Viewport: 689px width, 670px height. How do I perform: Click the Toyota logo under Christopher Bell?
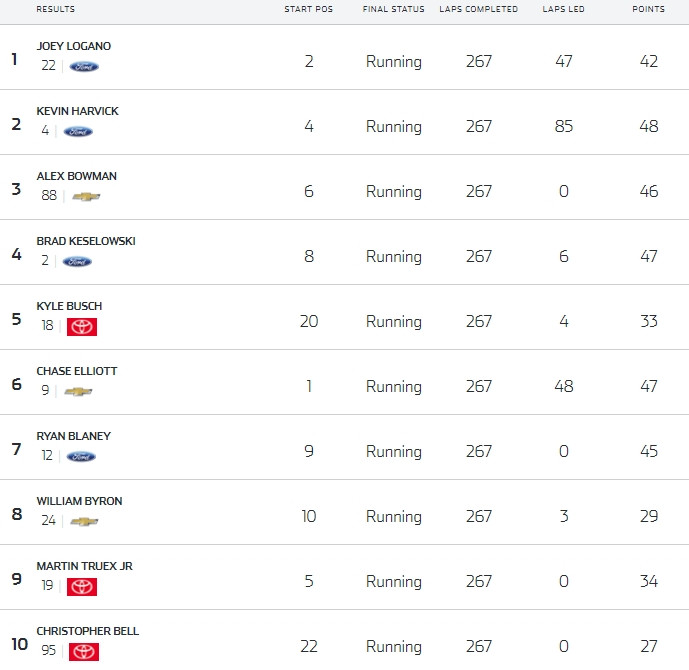[84, 652]
